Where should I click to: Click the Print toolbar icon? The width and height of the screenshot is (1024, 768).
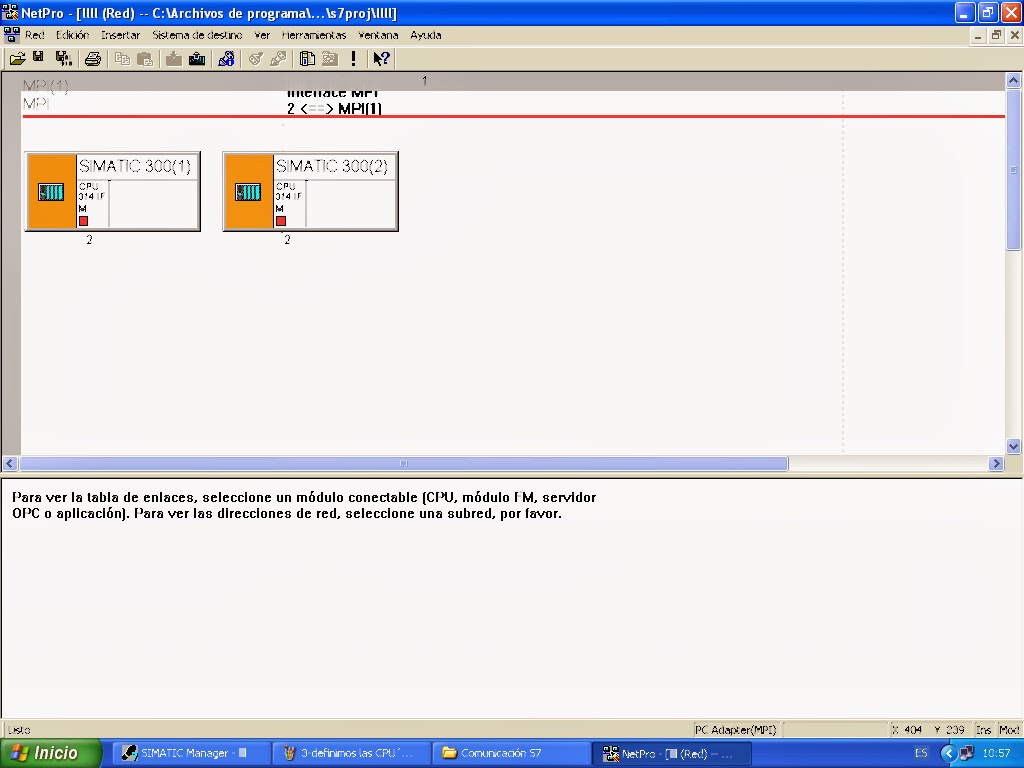pyautogui.click(x=93, y=59)
